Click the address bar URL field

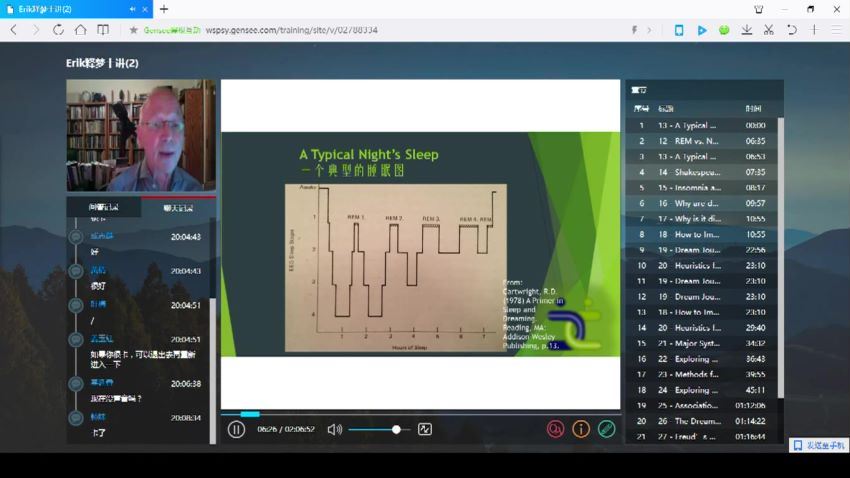[x=292, y=30]
